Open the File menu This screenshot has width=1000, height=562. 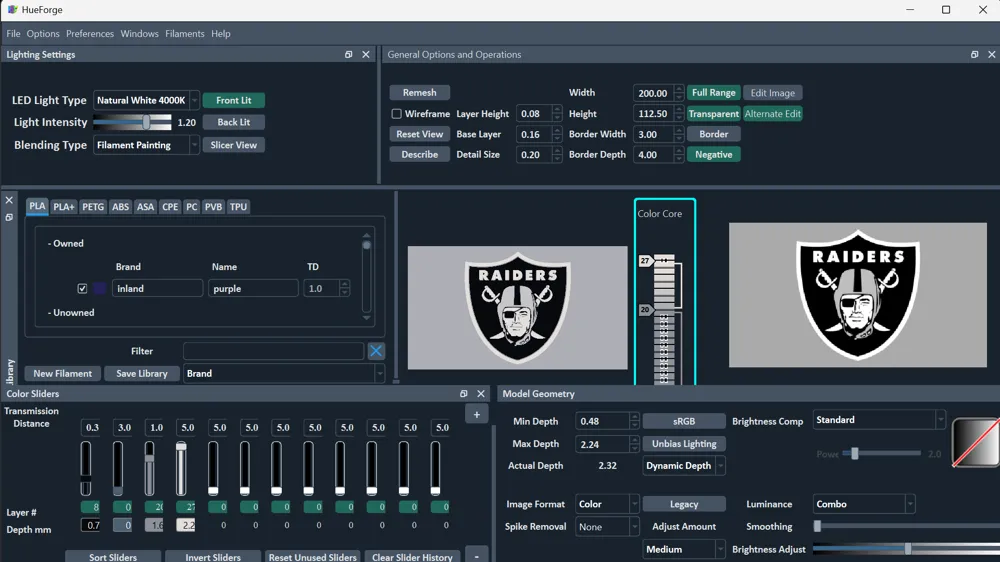13,34
